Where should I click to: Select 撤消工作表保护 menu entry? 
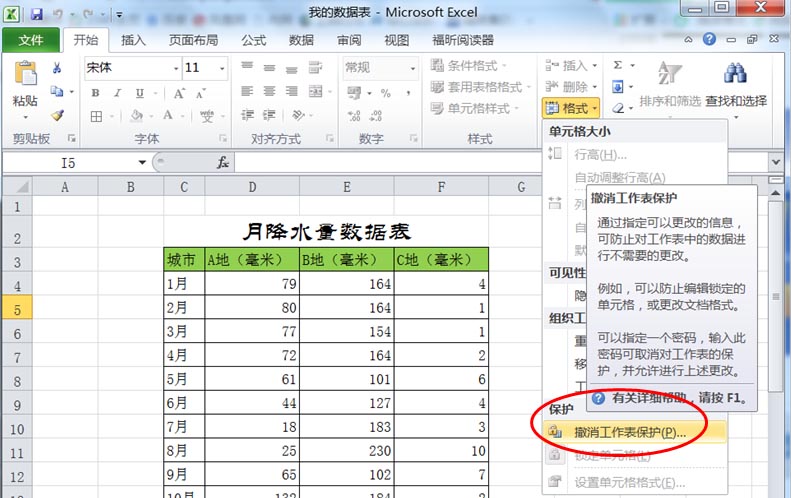click(x=630, y=432)
